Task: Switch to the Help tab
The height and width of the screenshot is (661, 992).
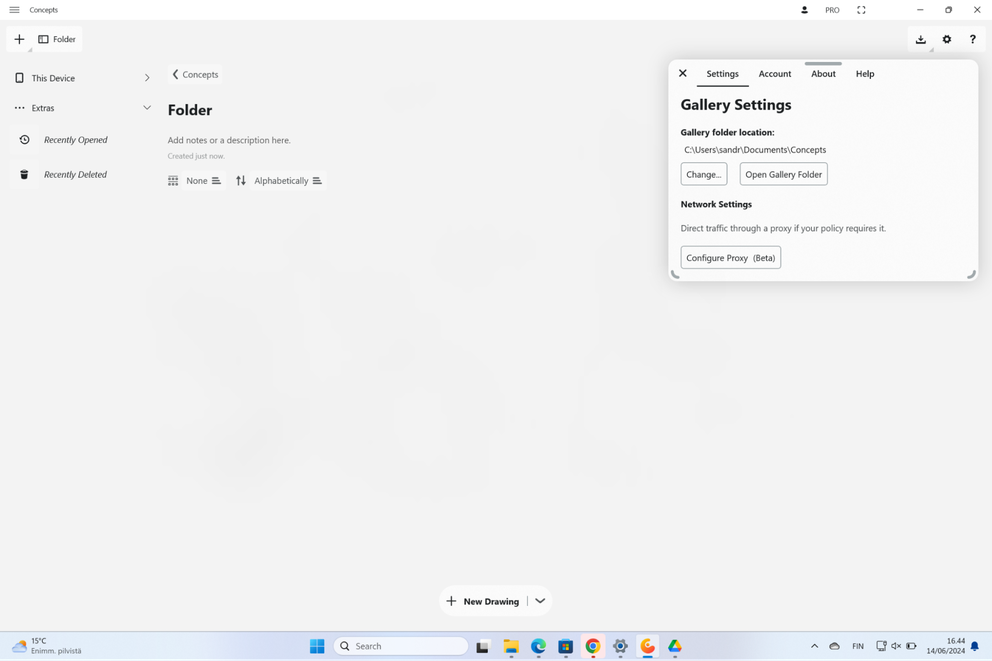Action: (864, 73)
